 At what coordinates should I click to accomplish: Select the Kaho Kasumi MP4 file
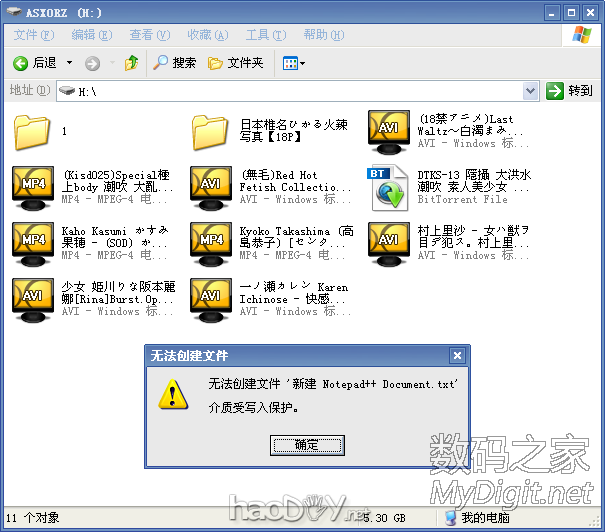(33, 242)
